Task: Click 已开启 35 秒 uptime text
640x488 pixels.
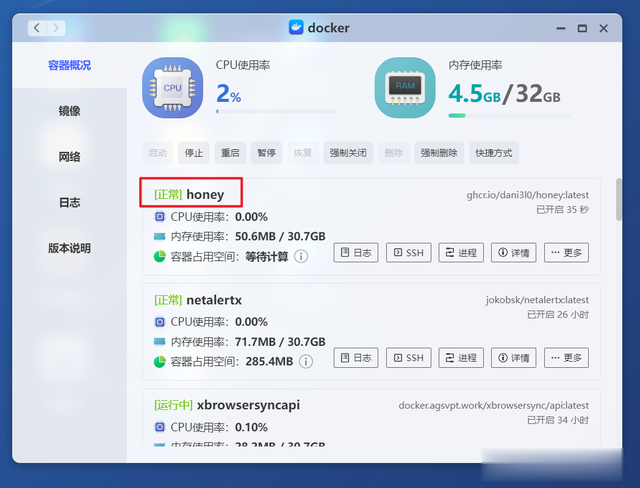Action: point(562,210)
